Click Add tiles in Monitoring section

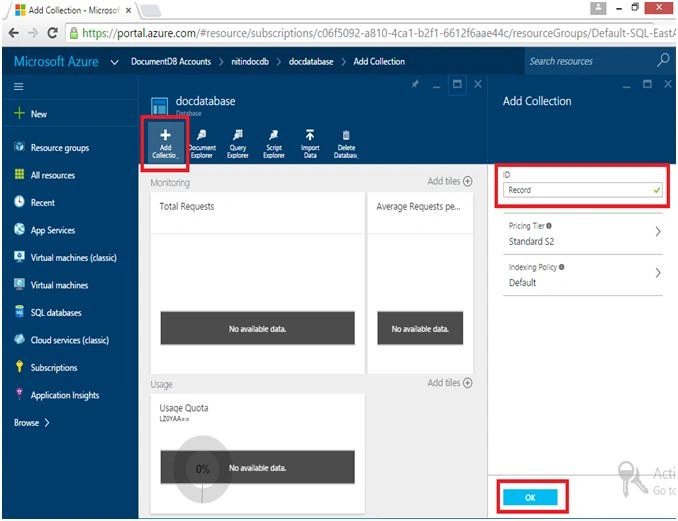(450, 181)
